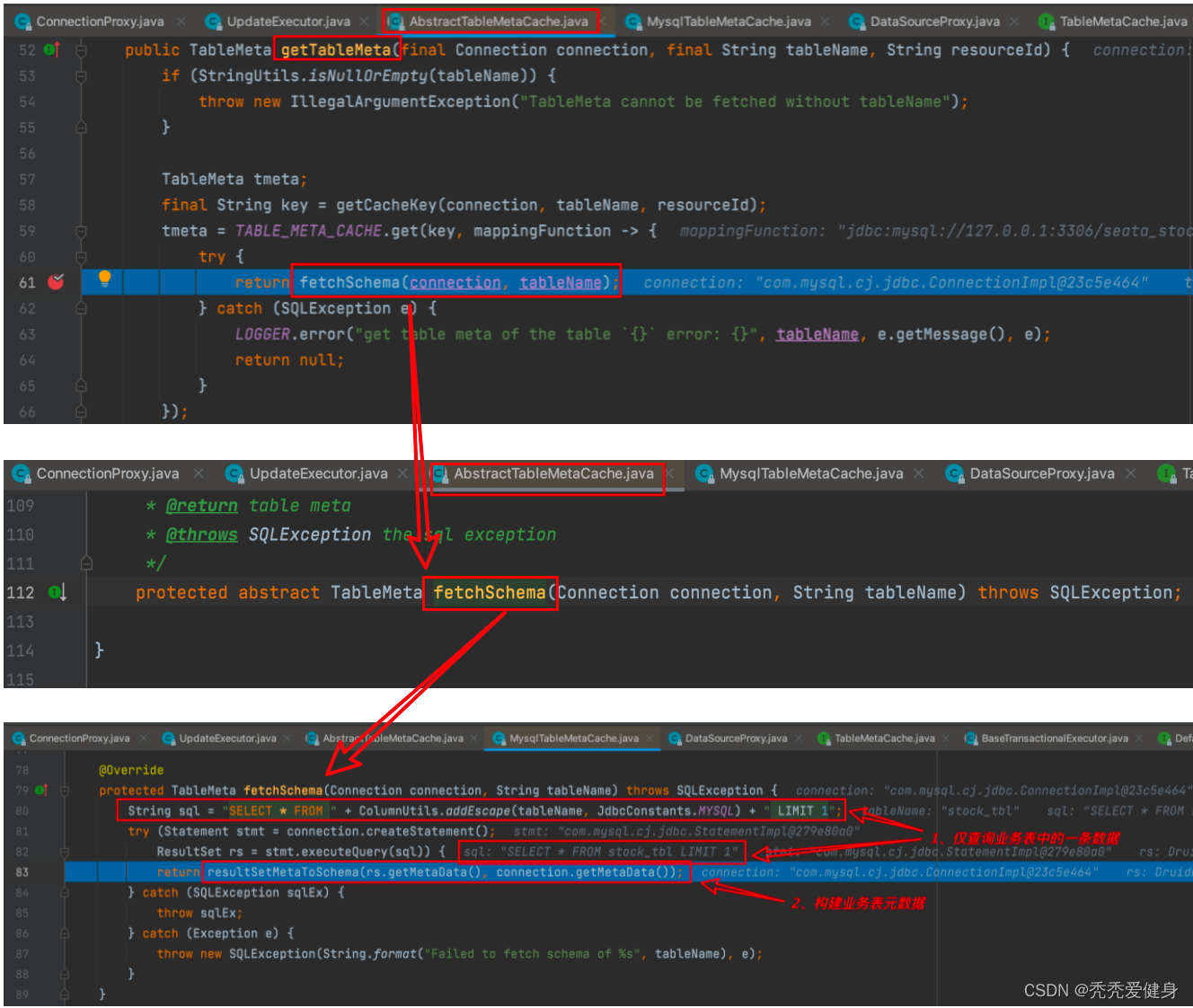This screenshot has width=1193, height=1008.
Task: Close UpdateExecutor.java tab in top editor
Action: coord(364,21)
